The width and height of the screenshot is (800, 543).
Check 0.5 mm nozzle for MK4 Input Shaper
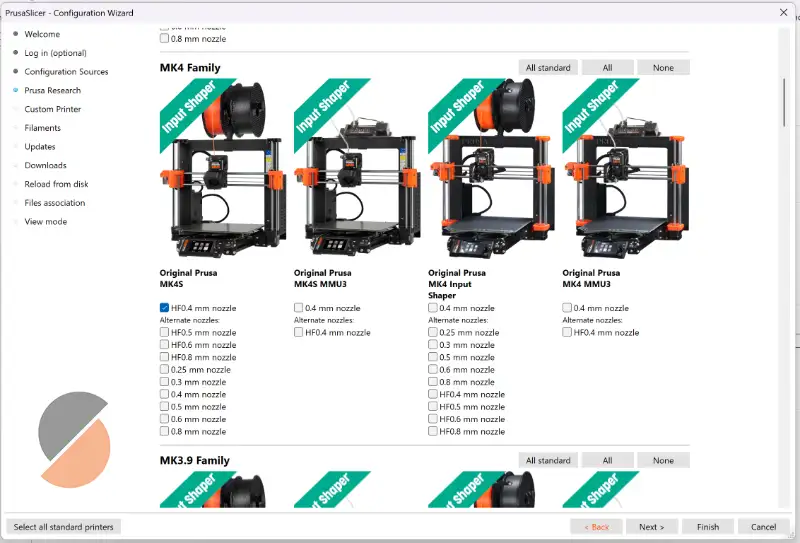(433, 357)
